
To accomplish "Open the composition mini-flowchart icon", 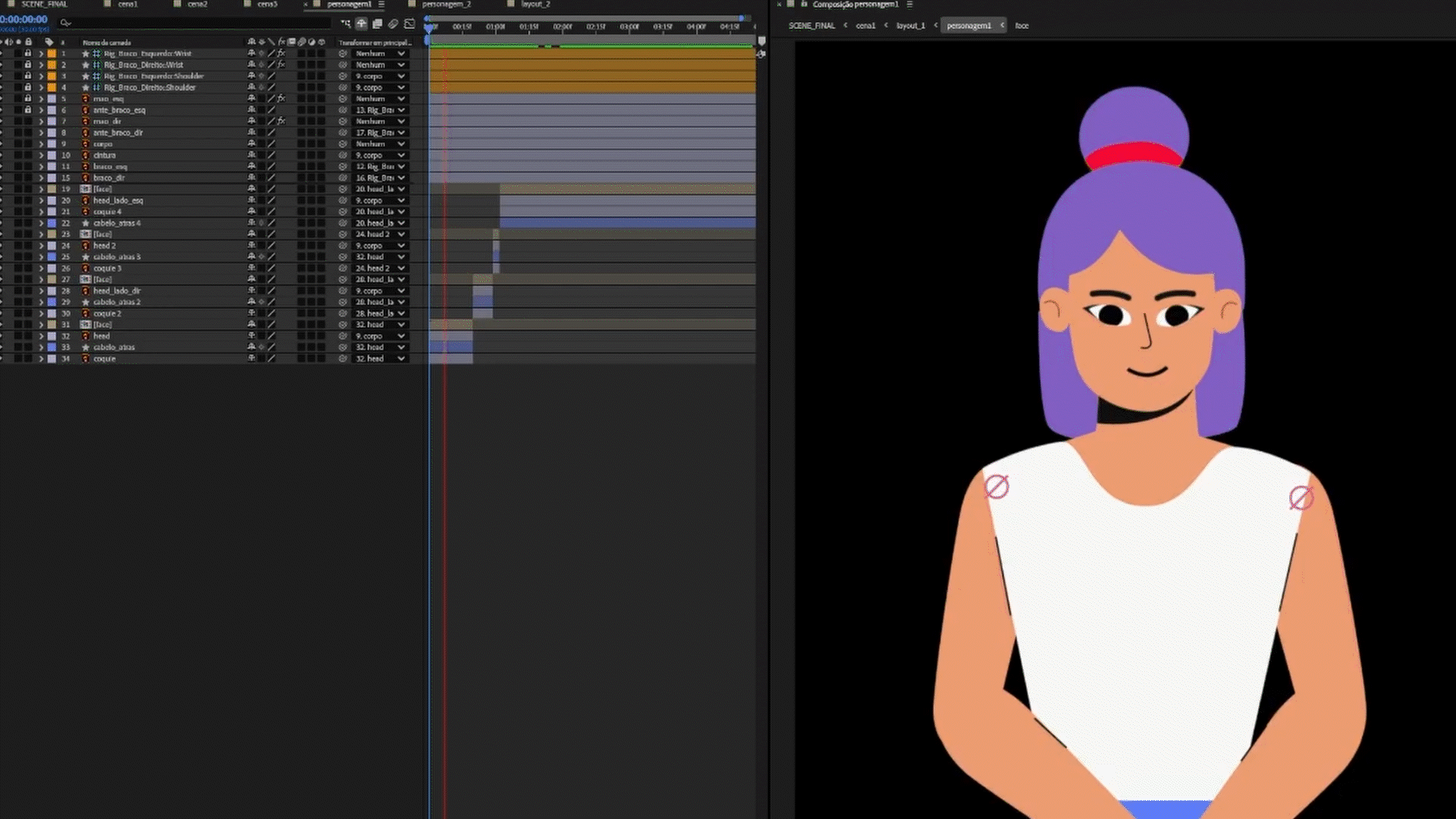I will (346, 24).
